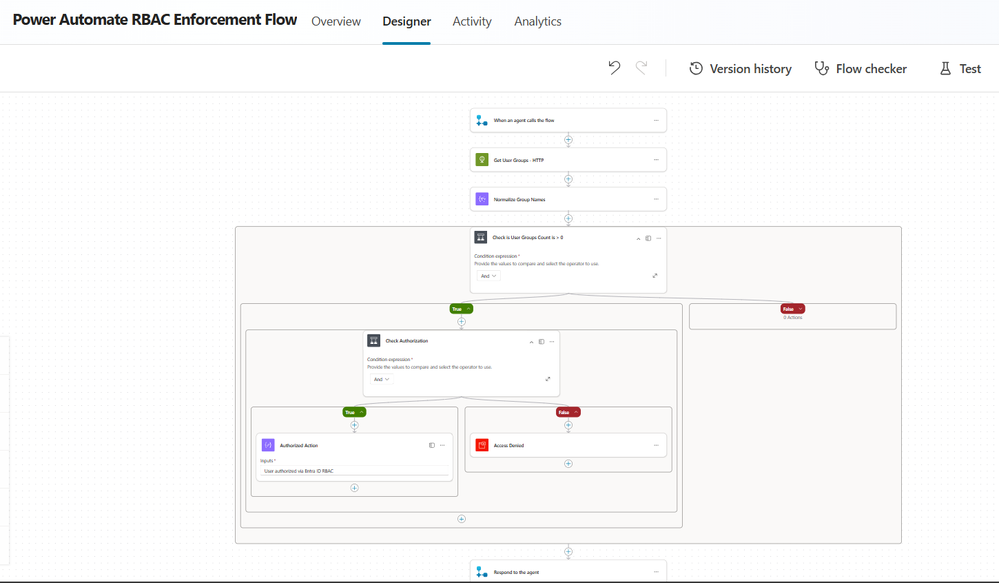Collapse the outer True branch
This screenshot has width=999, height=583.
[x=461, y=309]
